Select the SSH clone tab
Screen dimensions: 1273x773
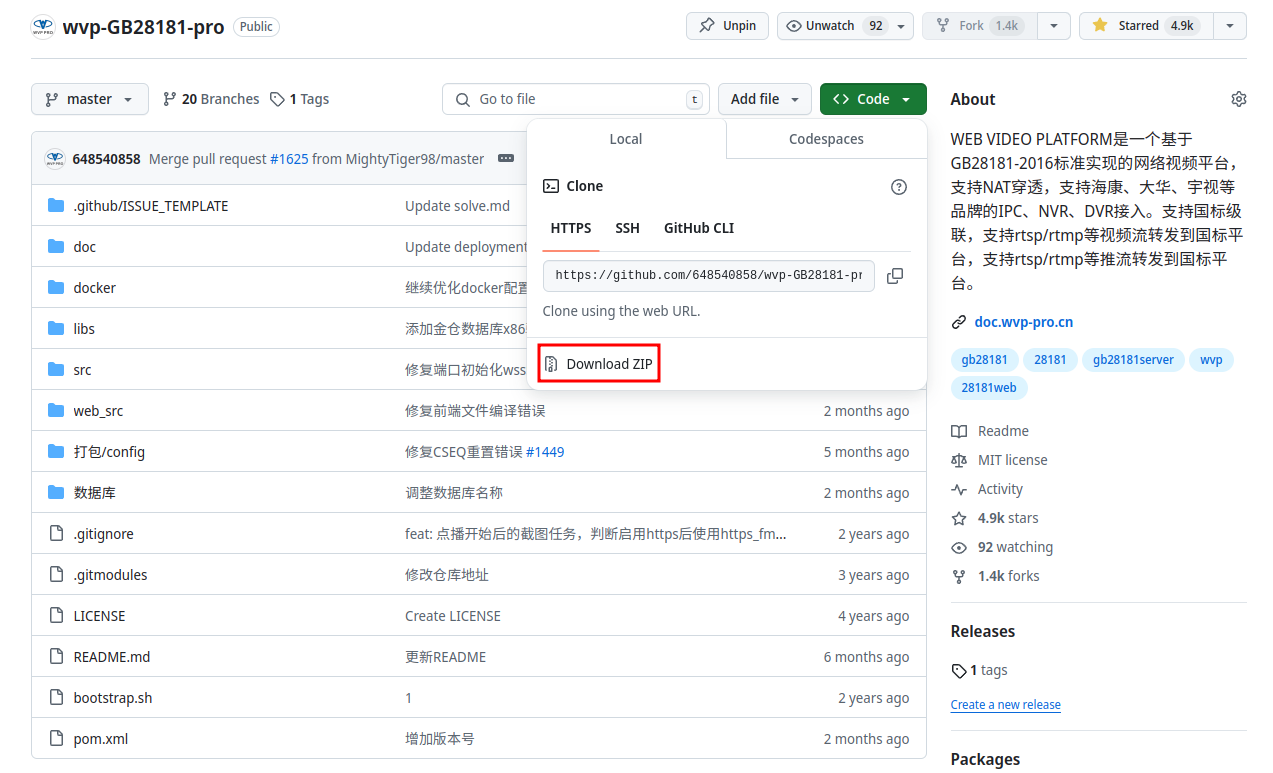coord(627,228)
